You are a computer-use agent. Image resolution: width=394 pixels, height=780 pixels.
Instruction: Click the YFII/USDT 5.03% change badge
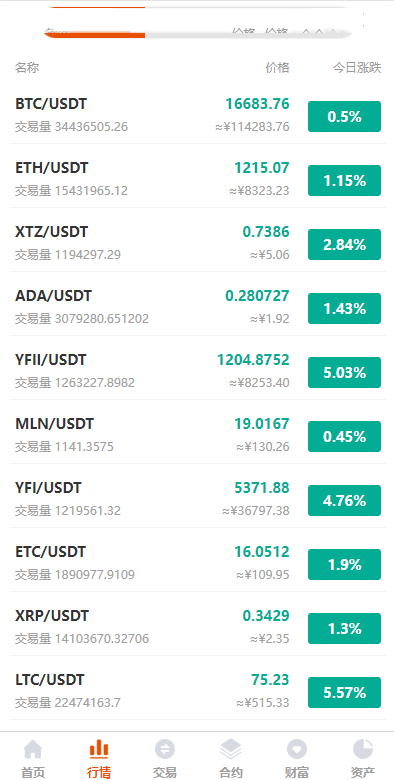pos(344,373)
